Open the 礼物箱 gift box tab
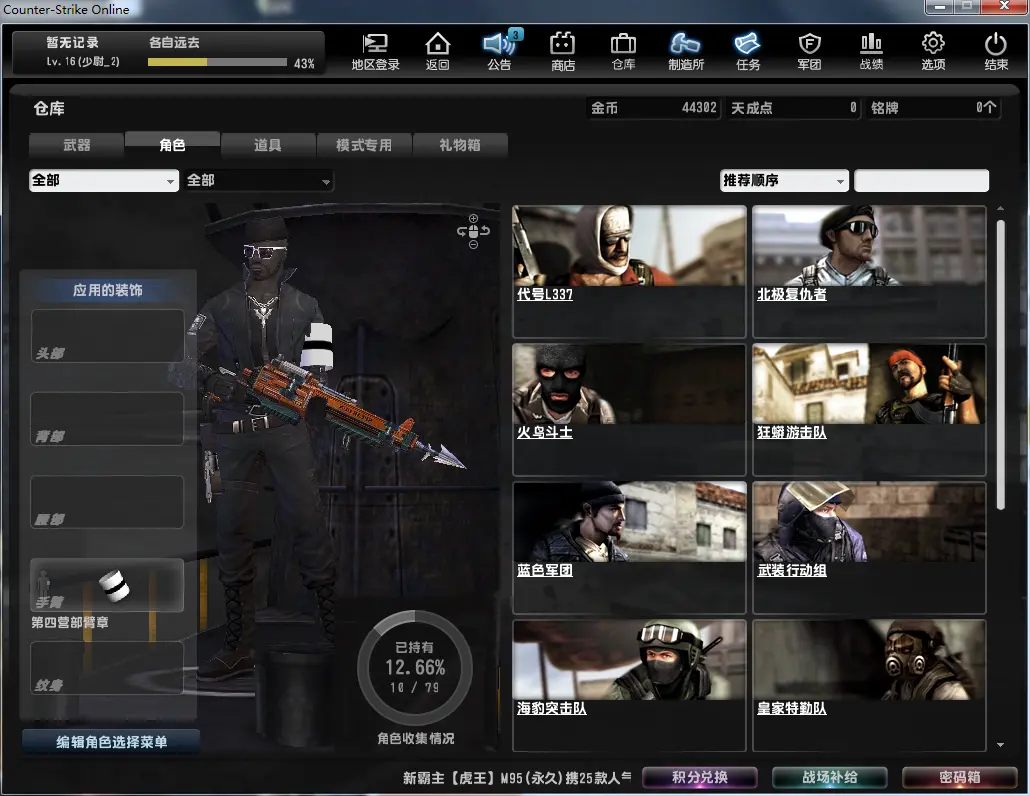The height and width of the screenshot is (796, 1030). (x=460, y=144)
